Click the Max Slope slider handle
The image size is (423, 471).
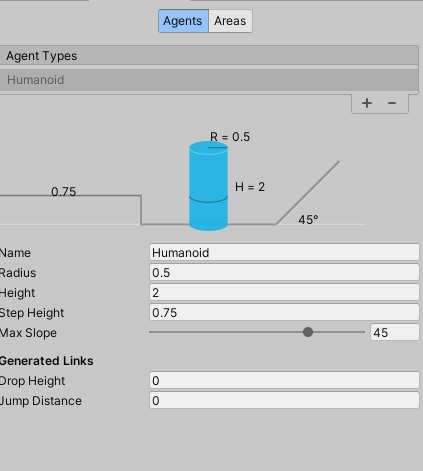click(x=308, y=332)
